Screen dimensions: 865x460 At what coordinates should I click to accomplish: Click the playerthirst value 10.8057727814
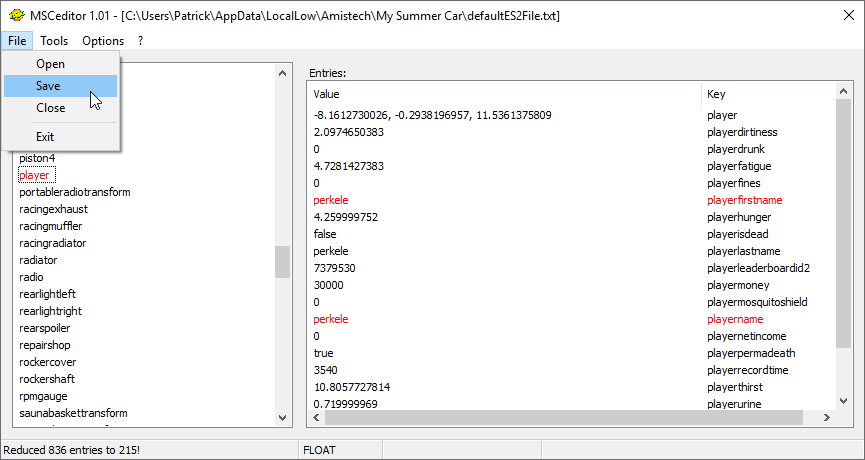click(x=352, y=388)
